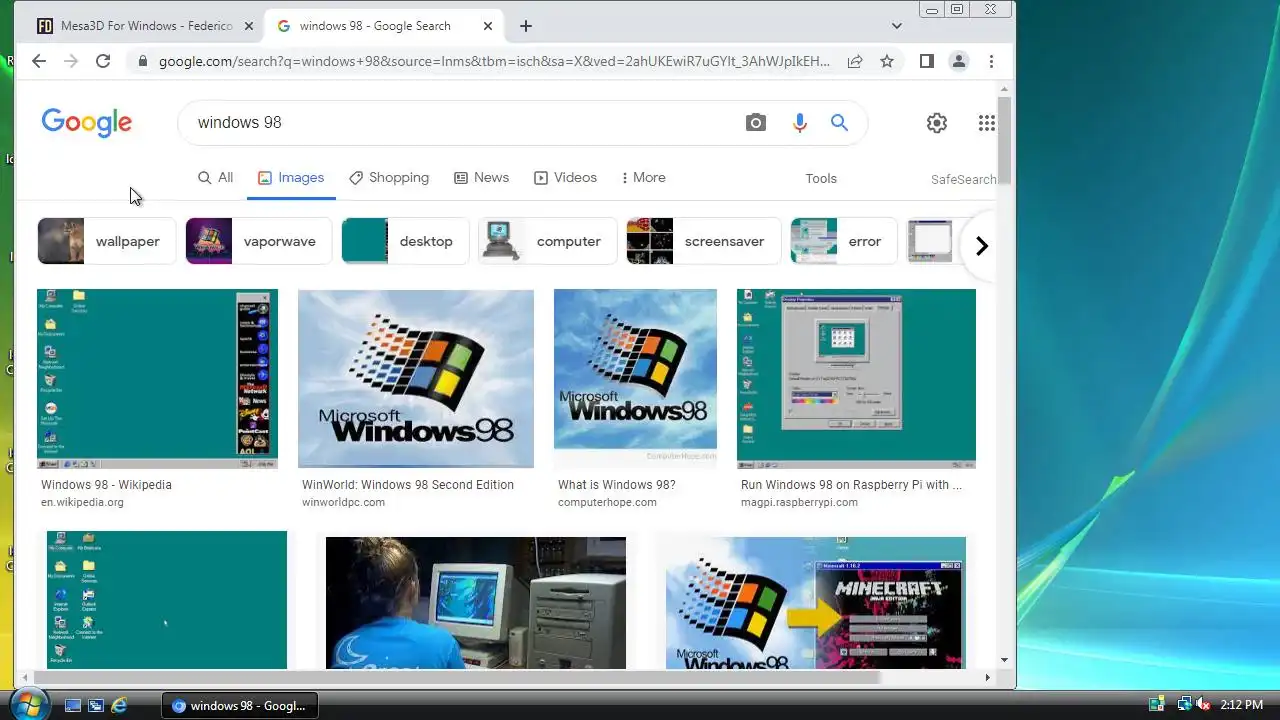Click 'Run Windows 98 on Raspberry Pi' title
Viewport: 1280px width, 720px height.
pos(851,485)
